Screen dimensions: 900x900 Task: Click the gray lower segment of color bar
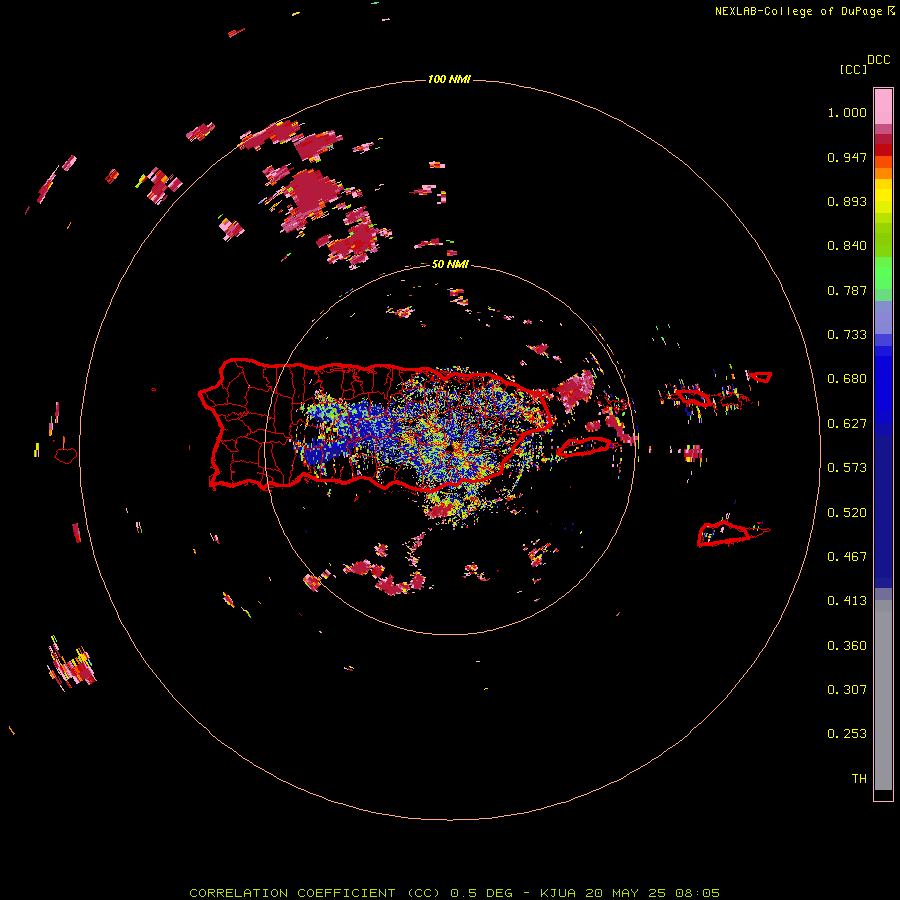883,695
